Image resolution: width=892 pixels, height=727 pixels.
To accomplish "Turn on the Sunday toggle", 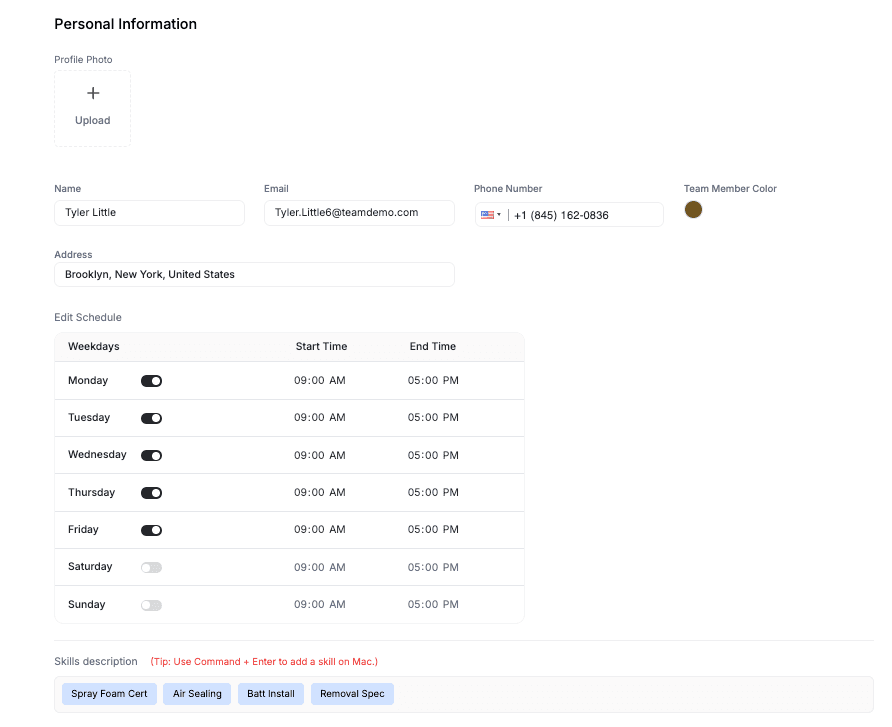I will (x=151, y=605).
